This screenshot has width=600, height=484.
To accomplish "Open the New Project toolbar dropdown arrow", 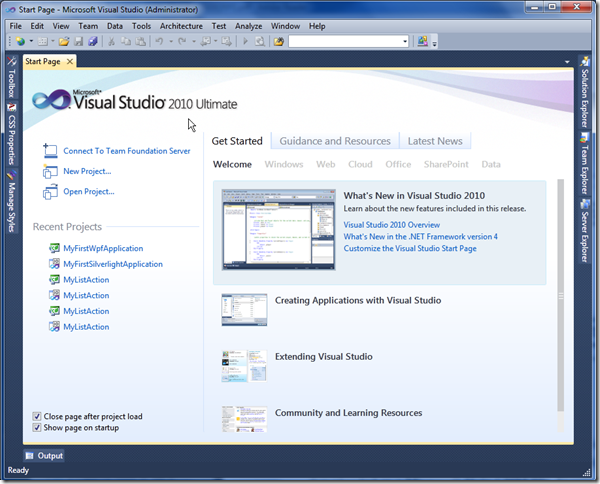I will pos(31,41).
